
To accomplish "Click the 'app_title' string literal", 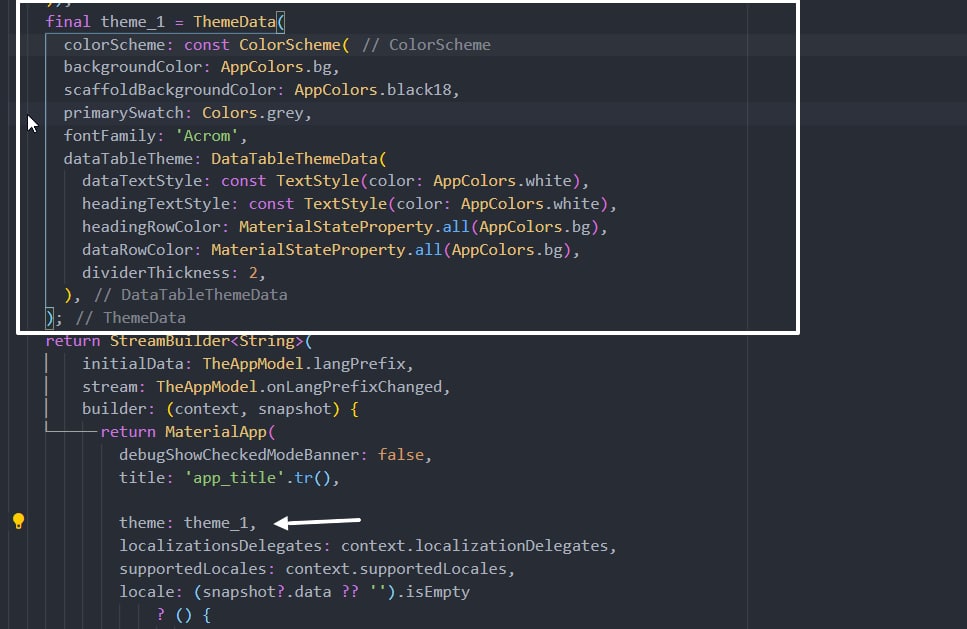I will (234, 478).
